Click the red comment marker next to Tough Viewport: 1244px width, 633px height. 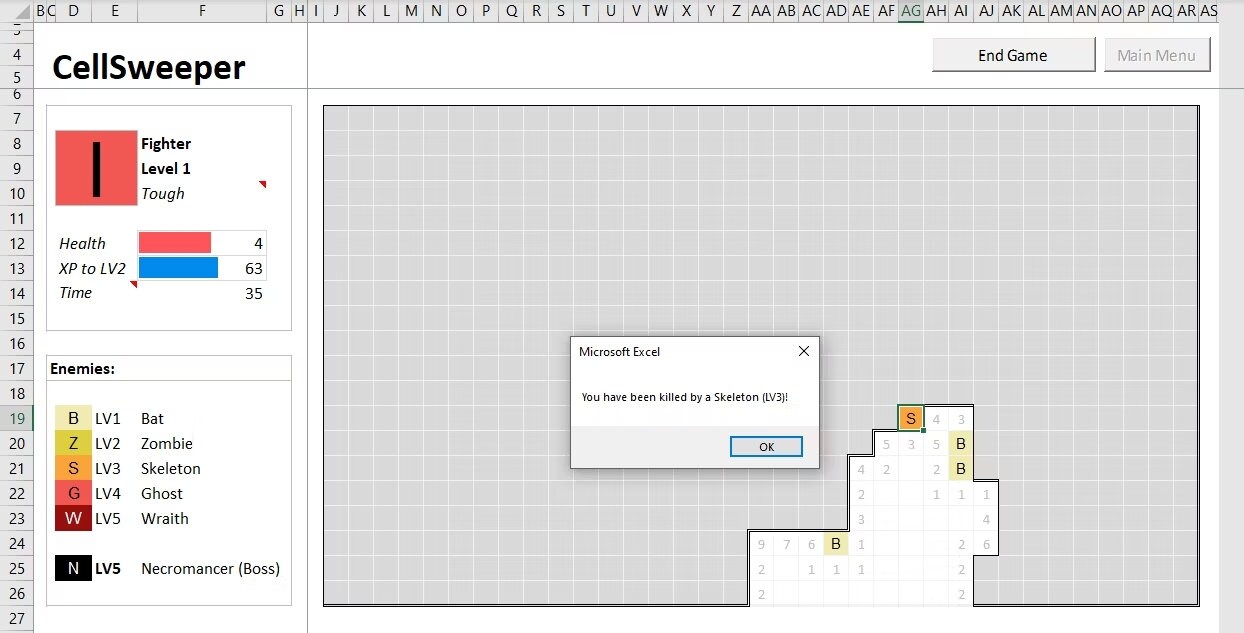pyautogui.click(x=263, y=184)
